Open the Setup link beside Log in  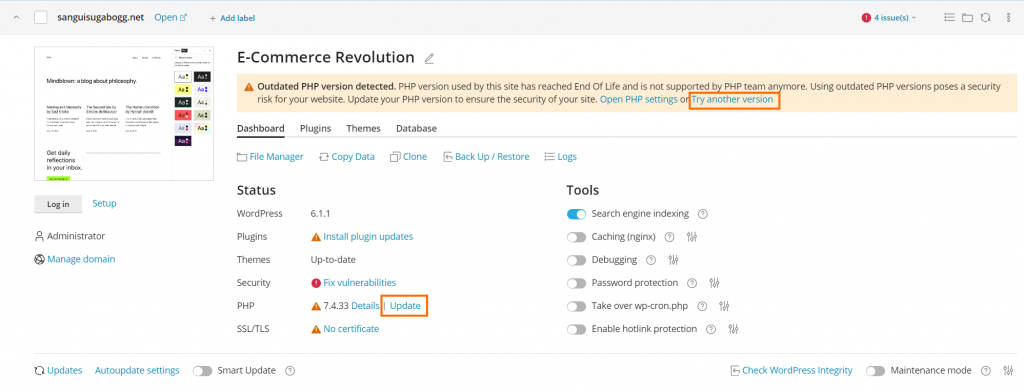(104, 203)
